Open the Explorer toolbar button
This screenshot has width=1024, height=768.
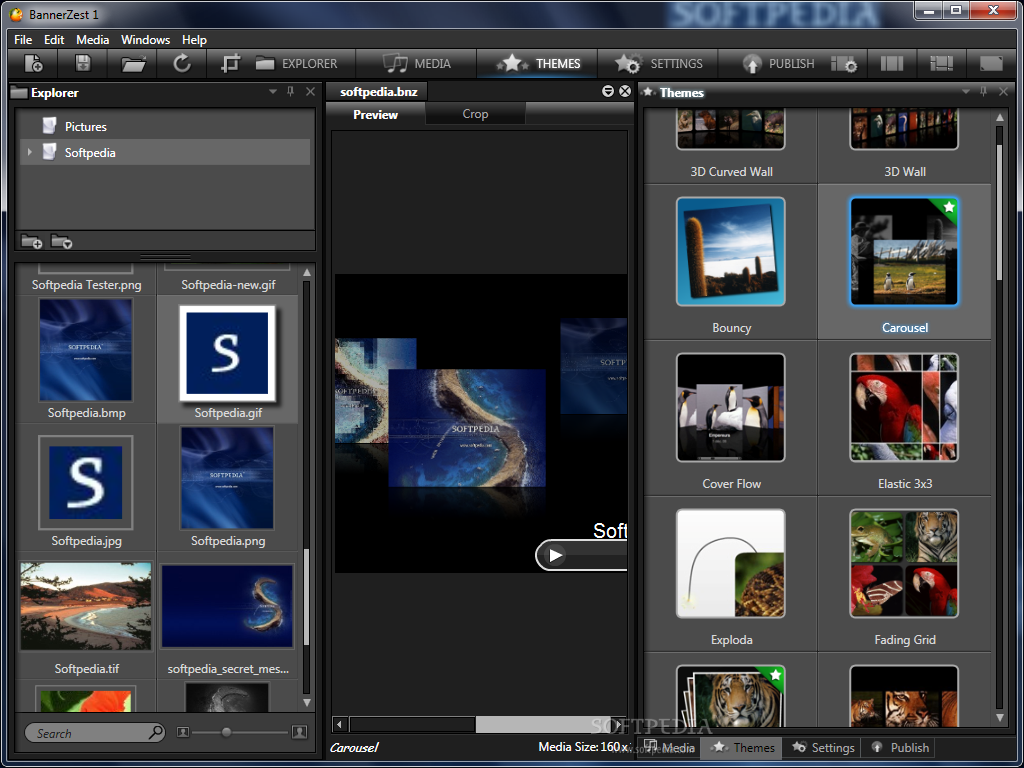click(x=296, y=63)
